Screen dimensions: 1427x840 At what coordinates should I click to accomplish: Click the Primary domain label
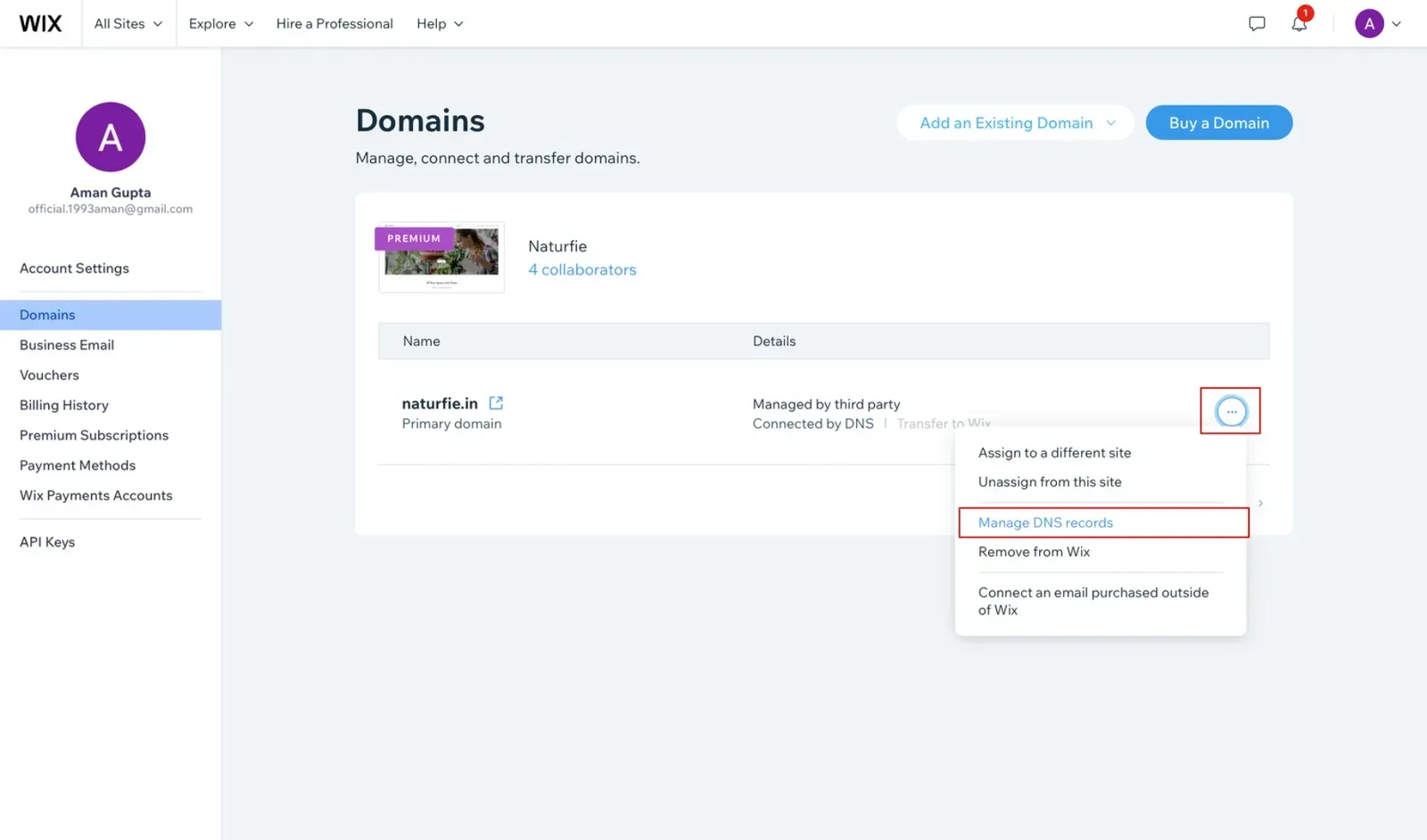coord(451,424)
